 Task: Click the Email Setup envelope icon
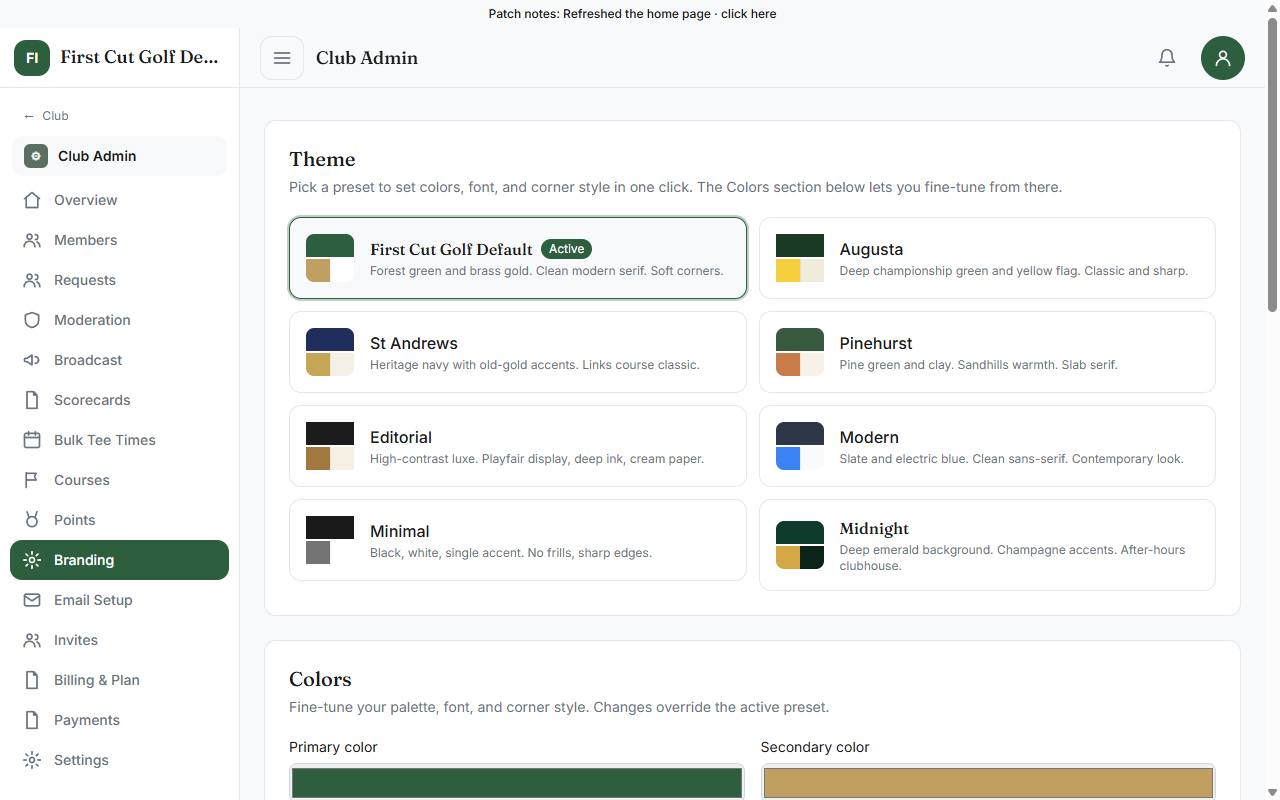click(x=32, y=600)
